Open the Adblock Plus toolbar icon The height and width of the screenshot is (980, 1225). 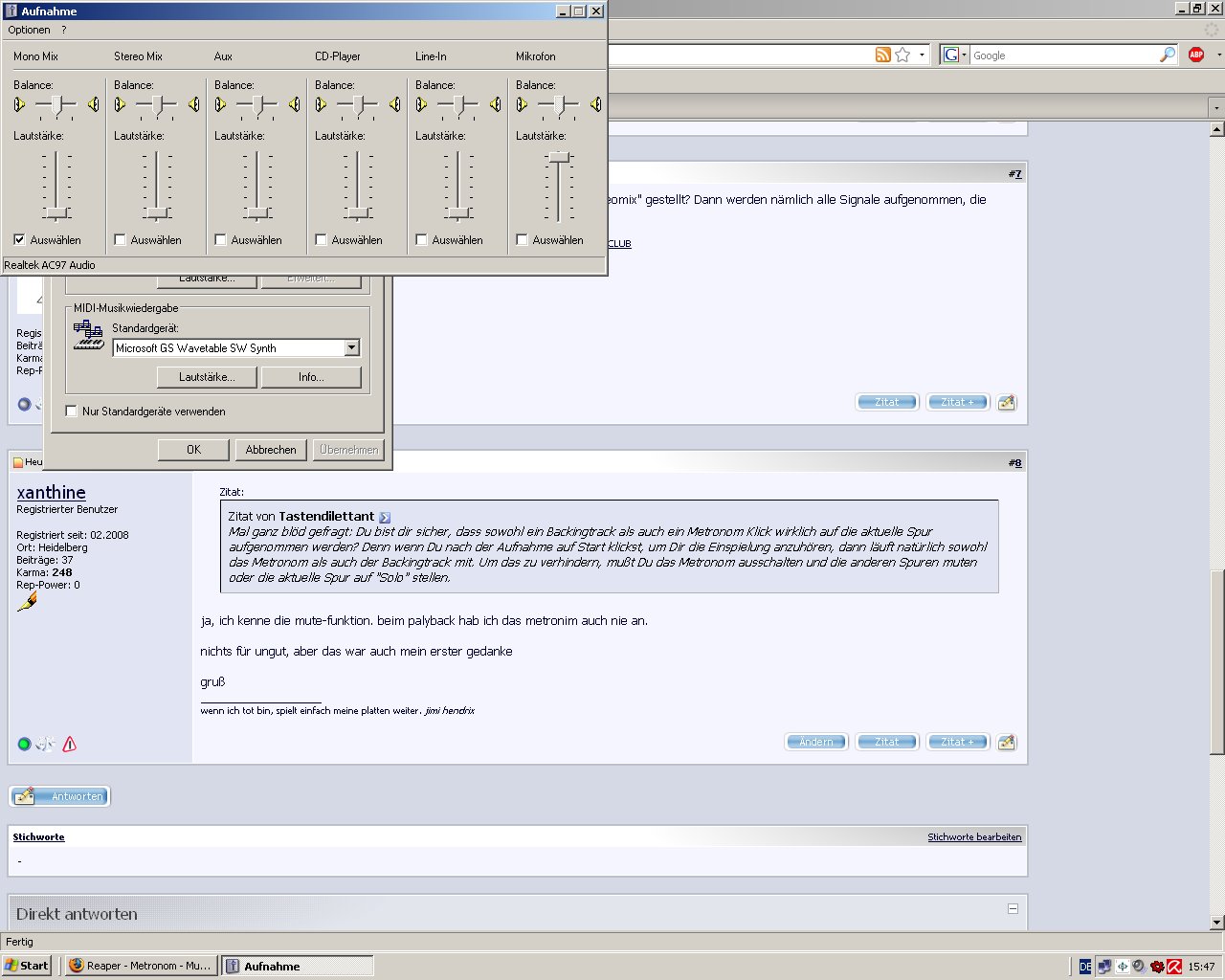pyautogui.click(x=1196, y=55)
